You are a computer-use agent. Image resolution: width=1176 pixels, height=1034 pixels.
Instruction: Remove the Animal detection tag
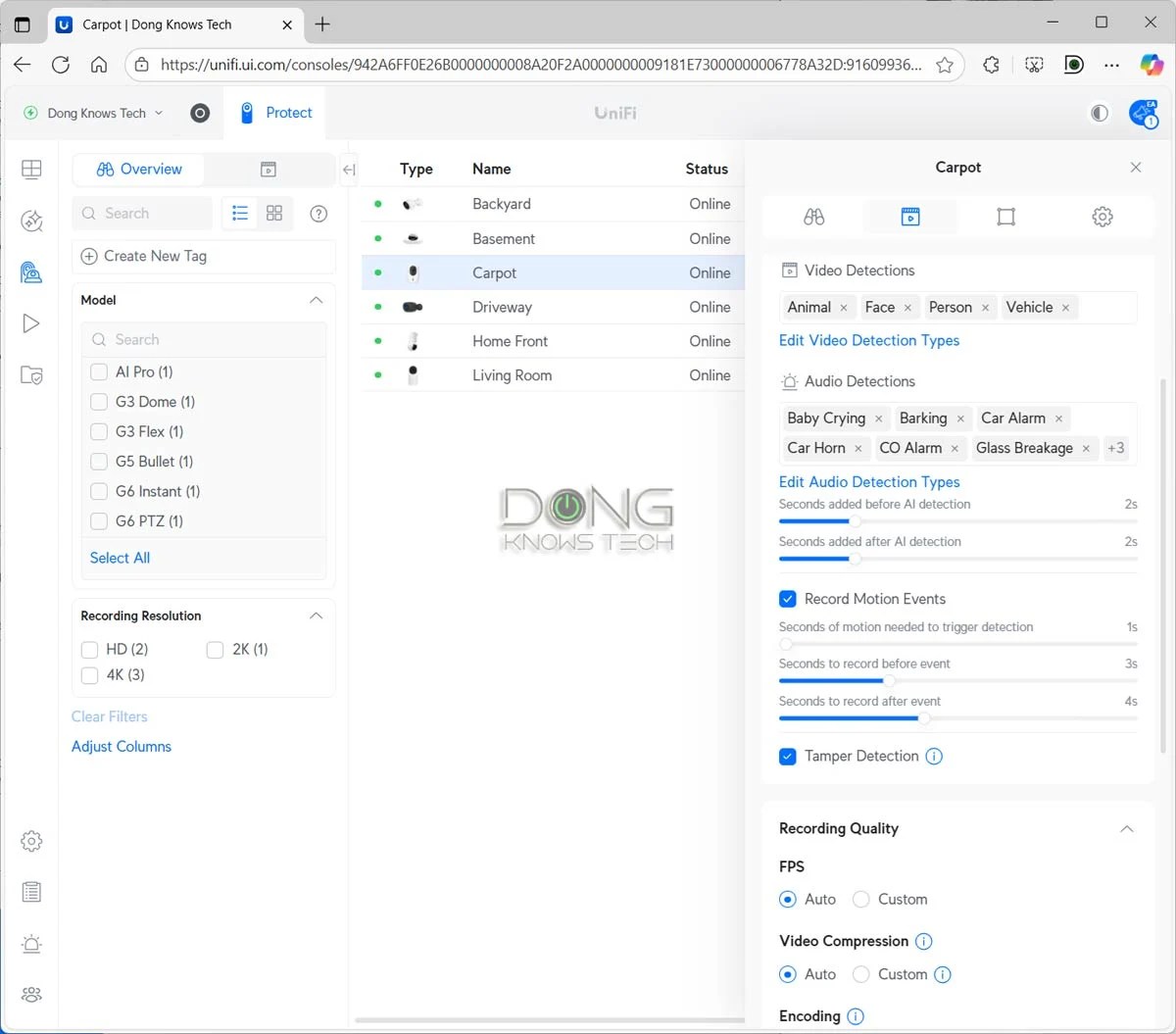844,308
